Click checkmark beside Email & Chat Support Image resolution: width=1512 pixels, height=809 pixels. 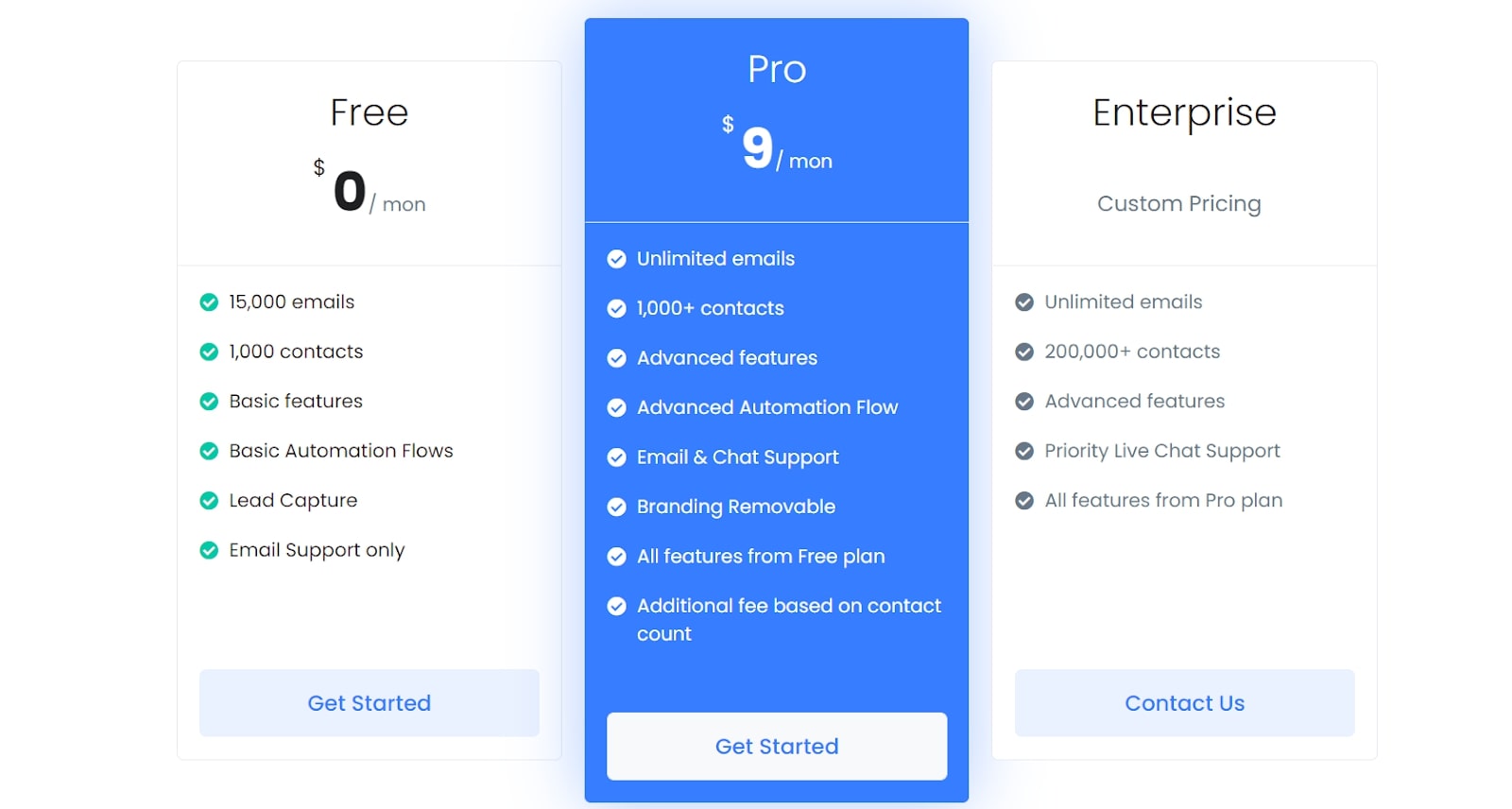616,457
